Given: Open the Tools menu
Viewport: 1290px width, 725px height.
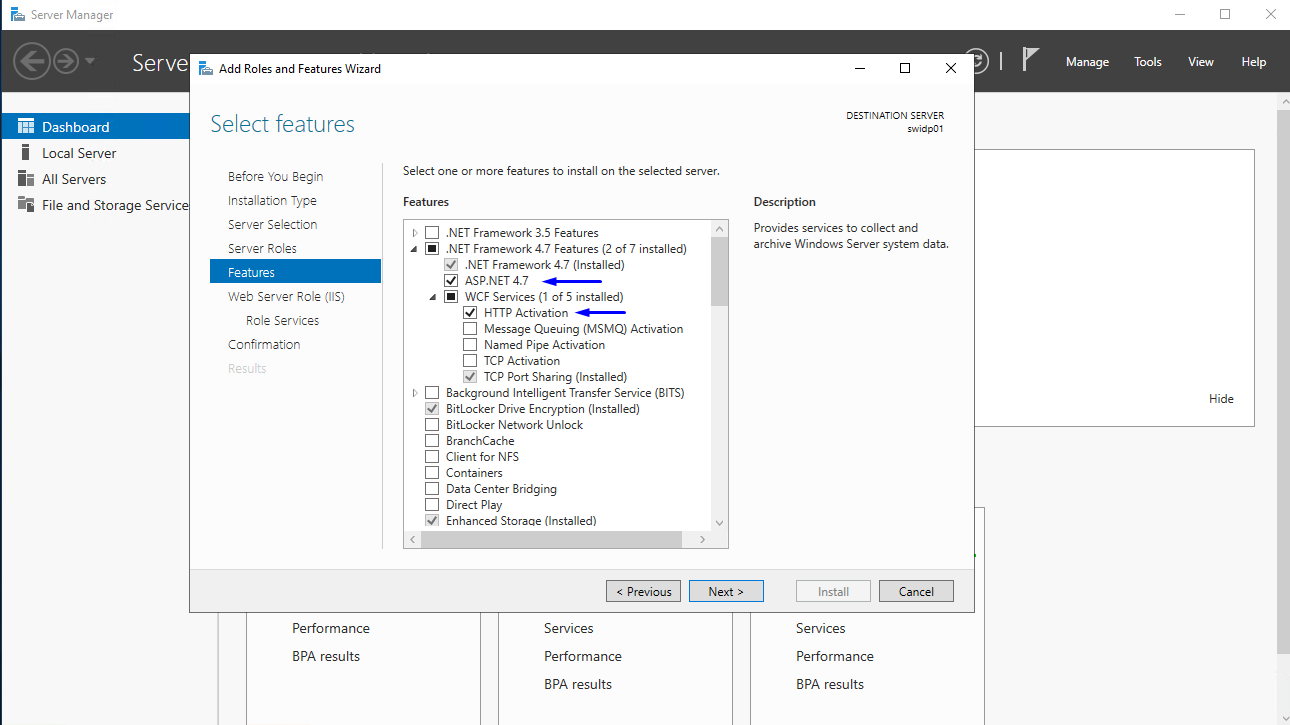Looking at the screenshot, I should [x=1148, y=62].
